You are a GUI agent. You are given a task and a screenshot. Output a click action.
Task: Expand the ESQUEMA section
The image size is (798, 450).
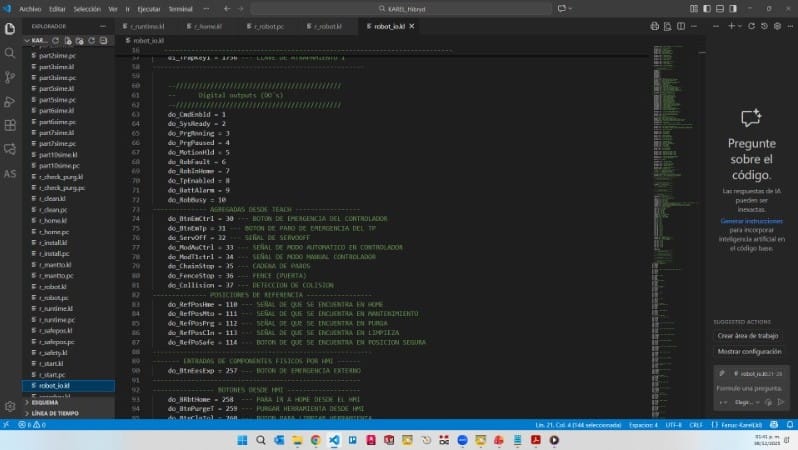point(45,402)
